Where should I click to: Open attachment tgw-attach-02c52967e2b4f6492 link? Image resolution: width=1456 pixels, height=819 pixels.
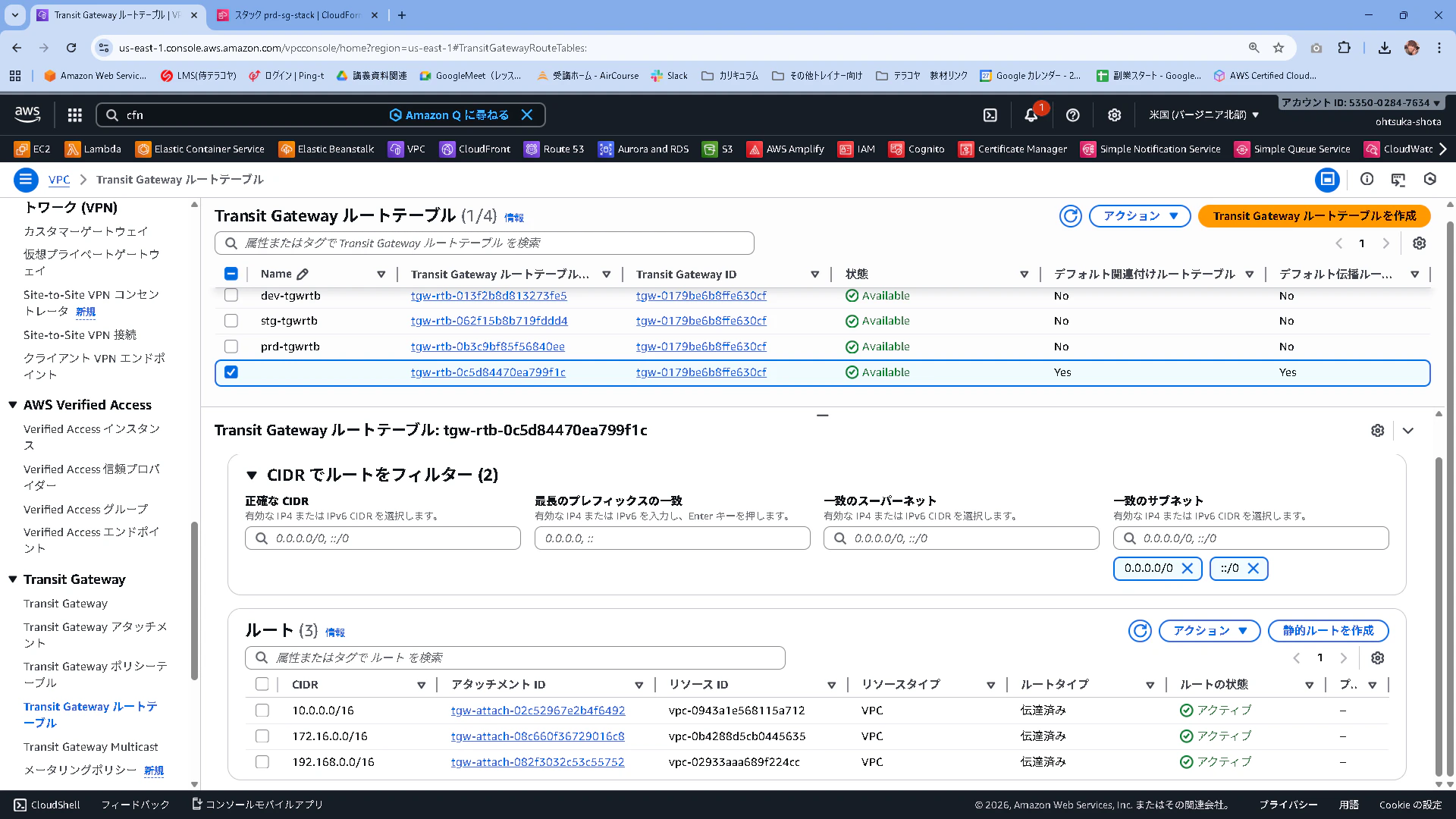coord(538,711)
